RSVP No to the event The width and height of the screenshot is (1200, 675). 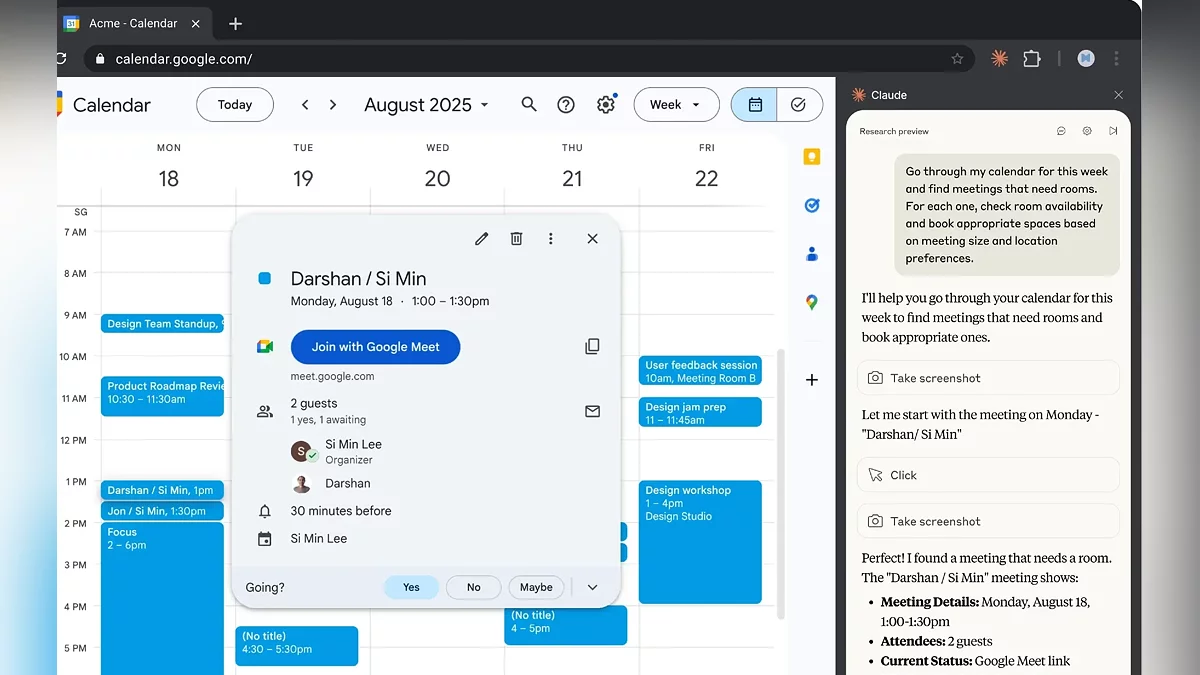tap(474, 587)
